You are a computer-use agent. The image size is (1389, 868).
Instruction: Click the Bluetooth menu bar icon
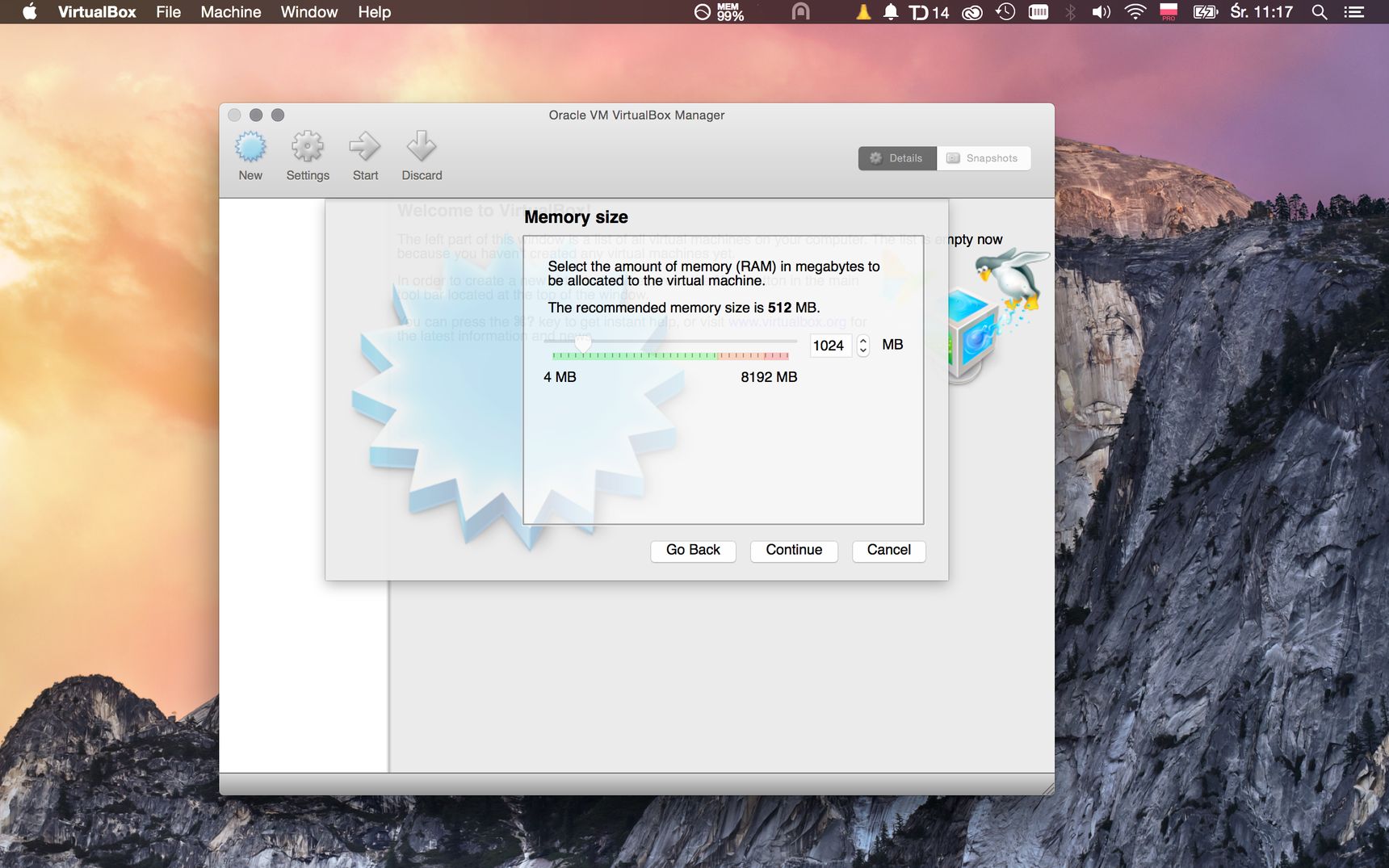[1071, 12]
